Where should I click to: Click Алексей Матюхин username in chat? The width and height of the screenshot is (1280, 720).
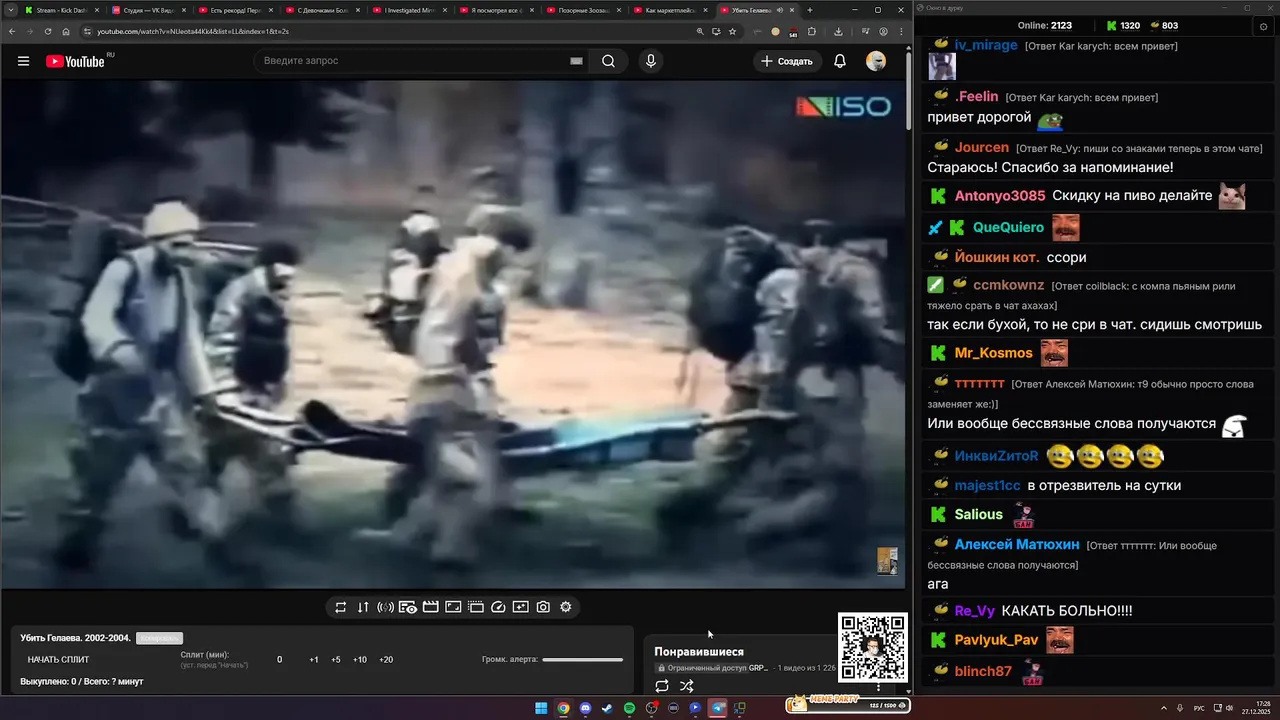click(1017, 545)
